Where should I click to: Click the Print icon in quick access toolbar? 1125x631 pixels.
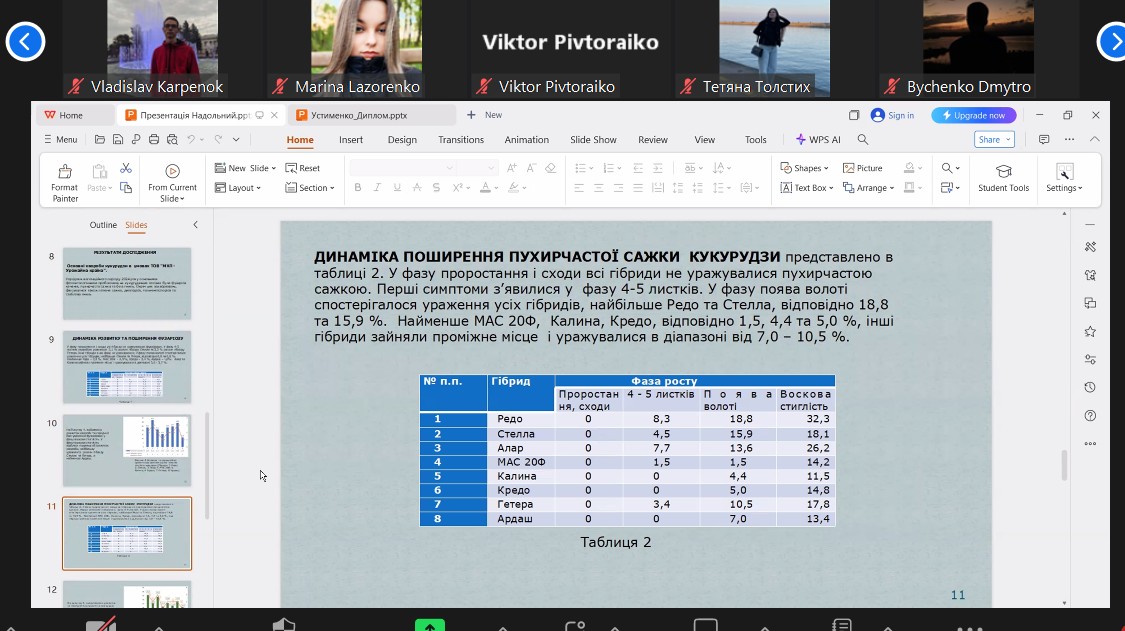(154, 139)
